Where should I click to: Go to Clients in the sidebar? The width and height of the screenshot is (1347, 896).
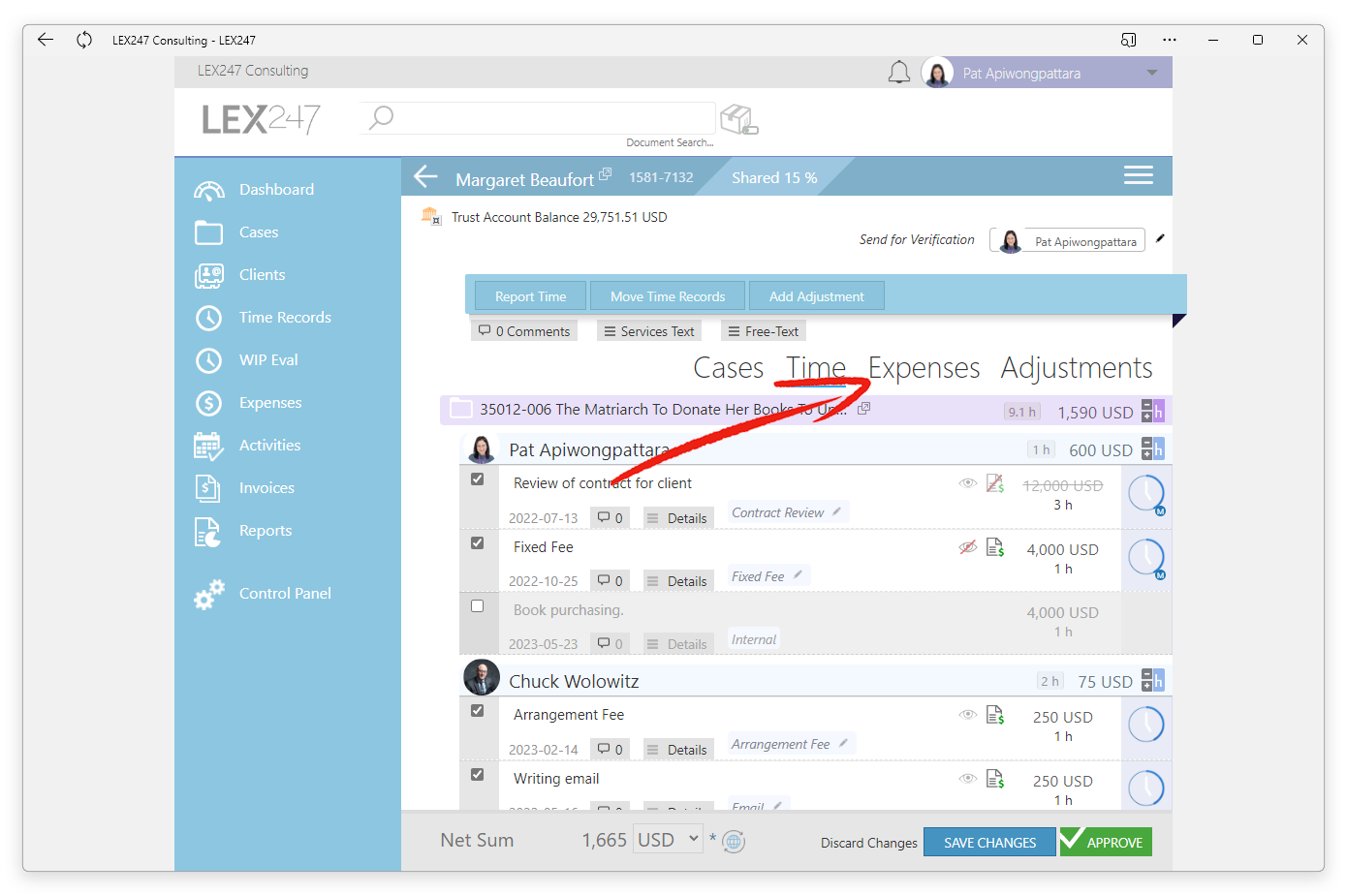click(239, 275)
